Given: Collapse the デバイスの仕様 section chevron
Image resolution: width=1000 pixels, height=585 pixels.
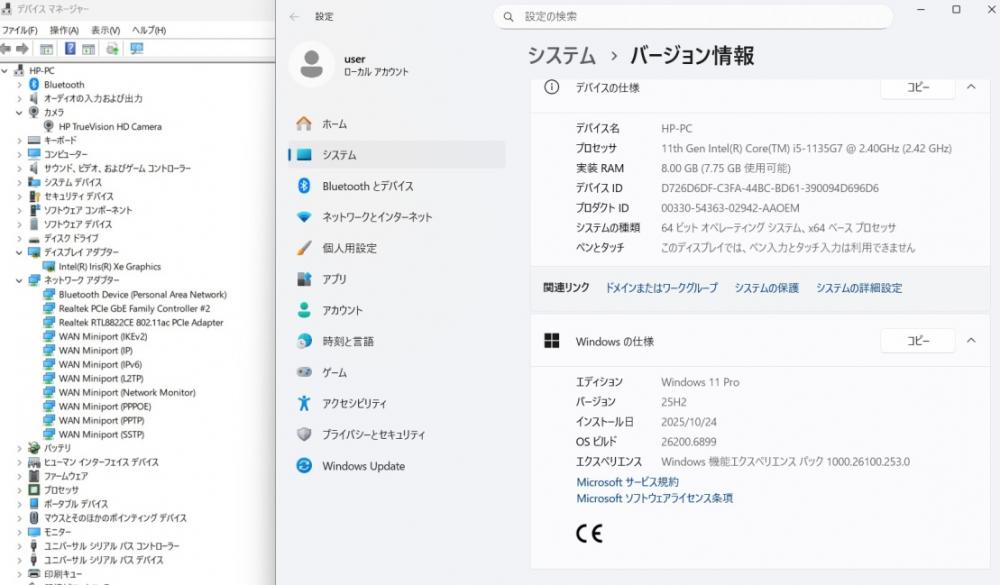Looking at the screenshot, I should [970, 87].
